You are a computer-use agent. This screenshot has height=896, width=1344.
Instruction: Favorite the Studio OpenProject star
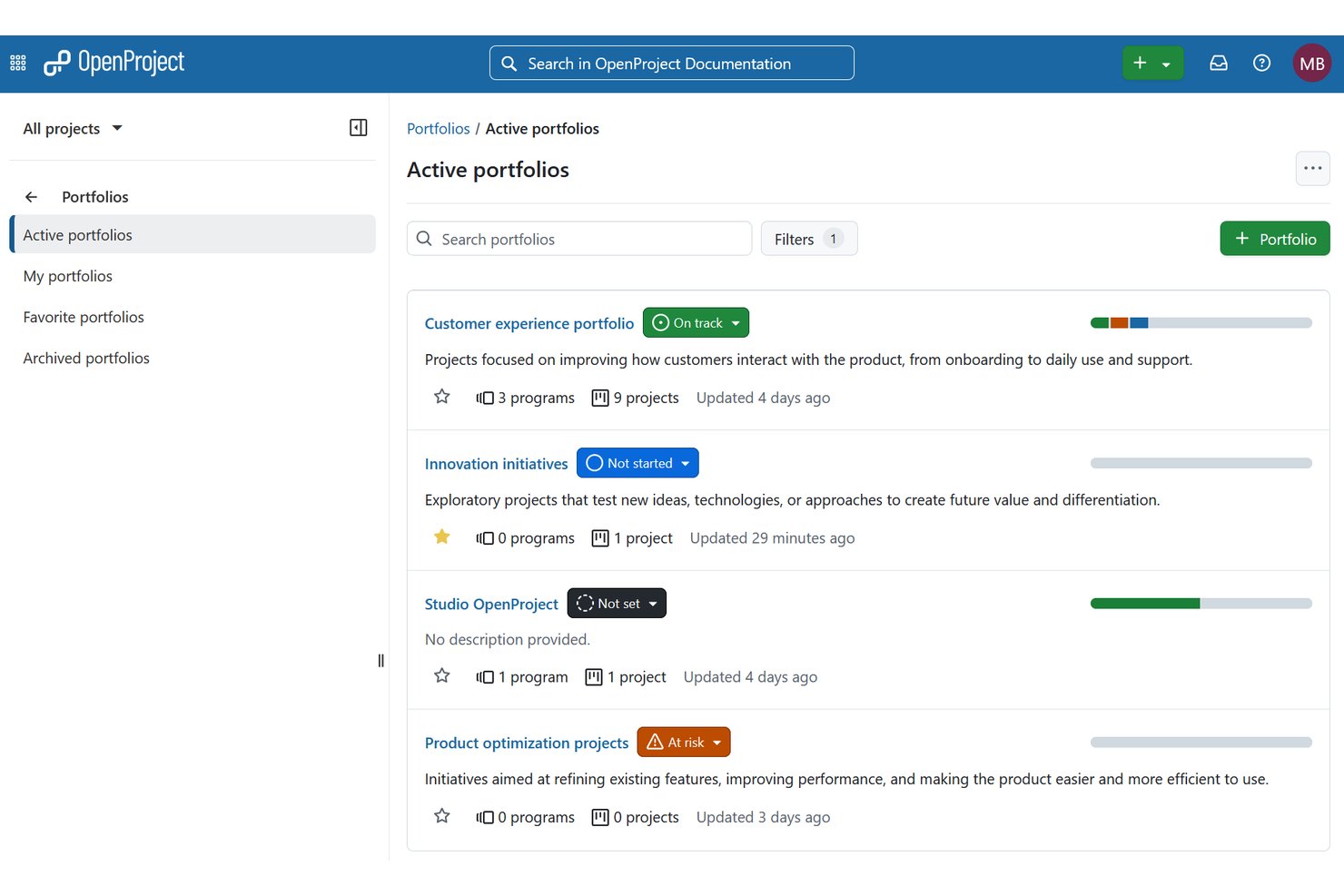(442, 675)
